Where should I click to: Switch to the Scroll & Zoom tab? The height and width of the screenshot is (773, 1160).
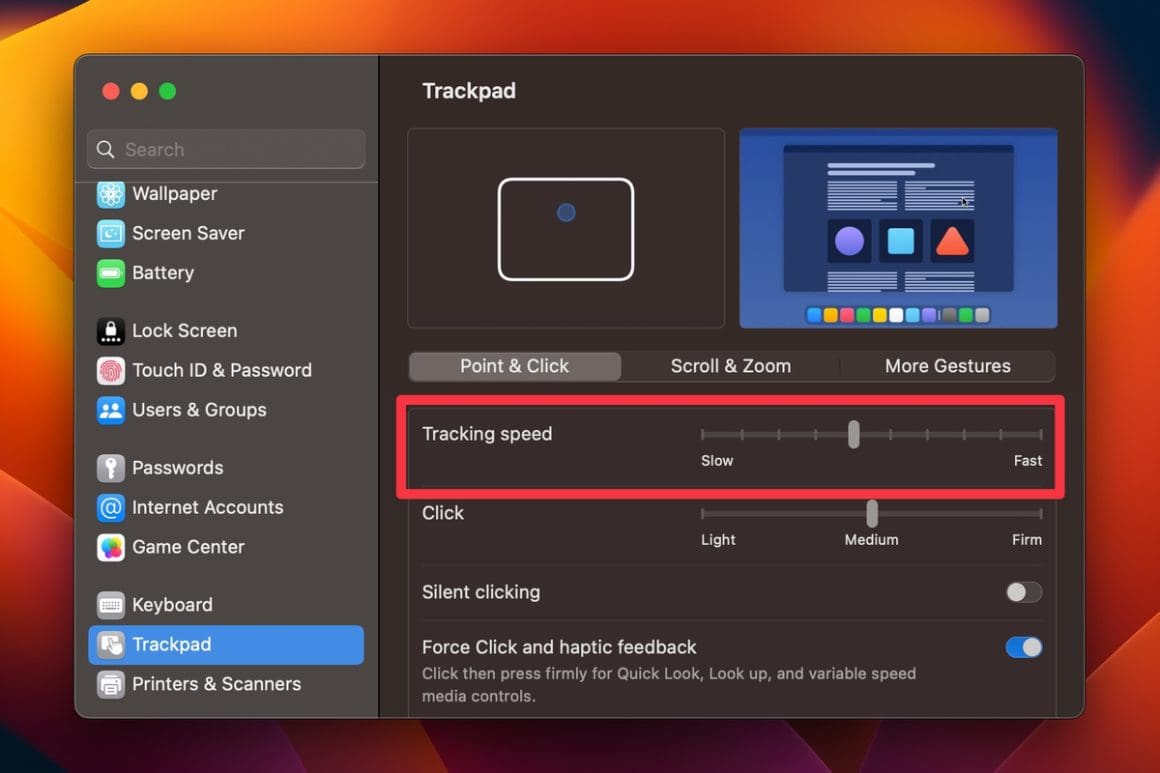click(730, 366)
